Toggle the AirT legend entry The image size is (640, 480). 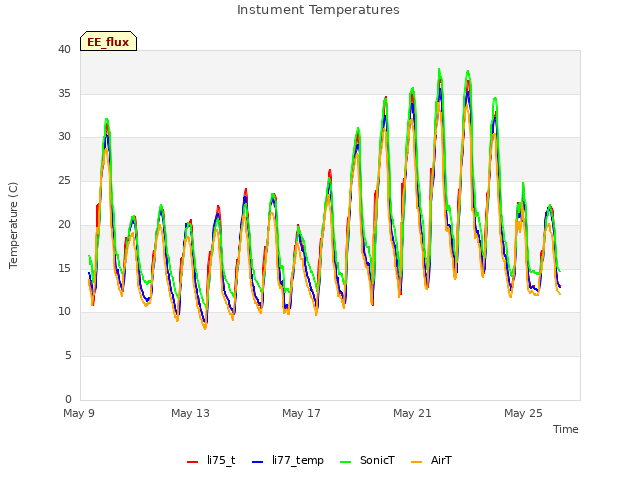431,460
